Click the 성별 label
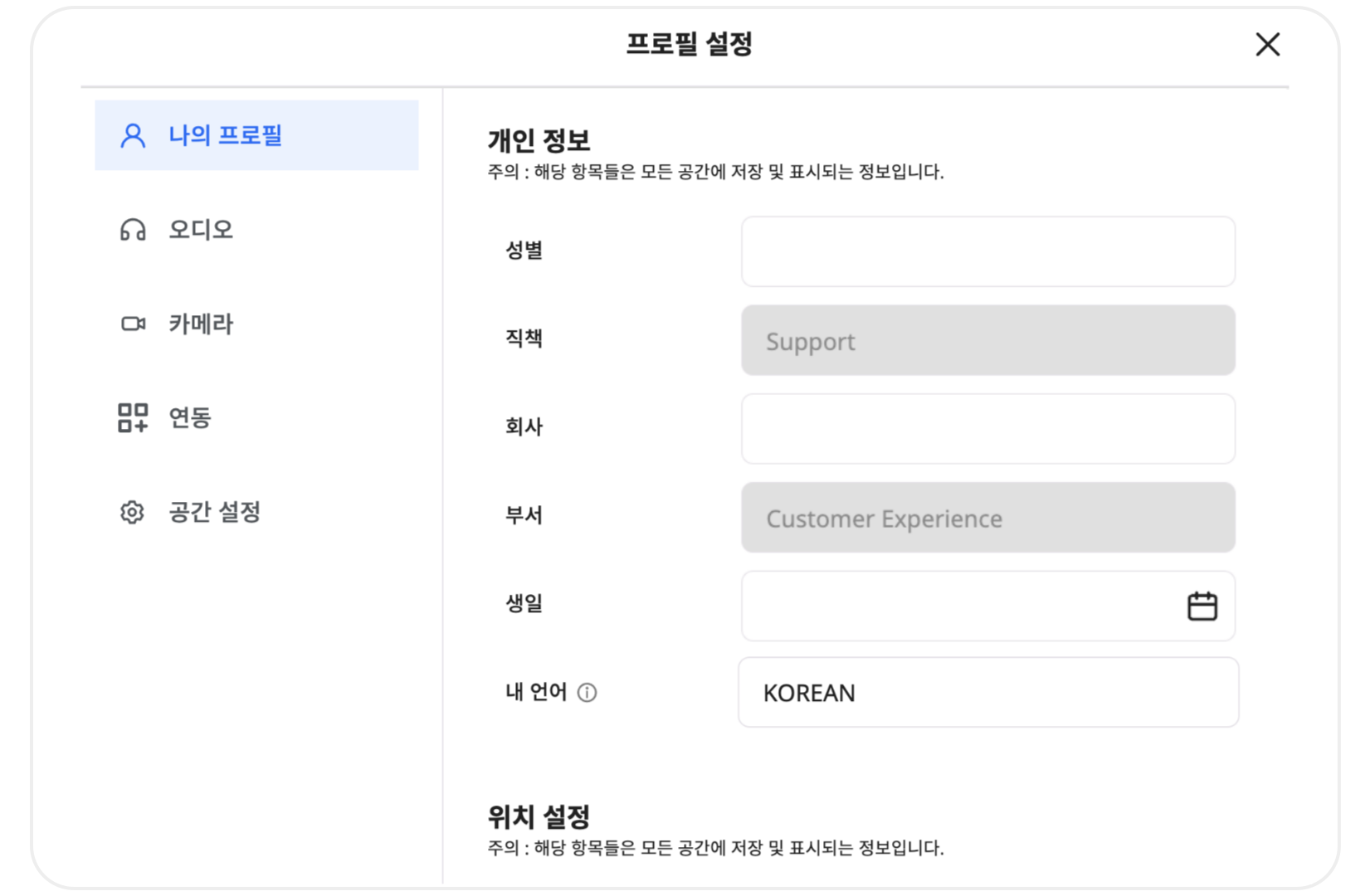 [x=524, y=250]
